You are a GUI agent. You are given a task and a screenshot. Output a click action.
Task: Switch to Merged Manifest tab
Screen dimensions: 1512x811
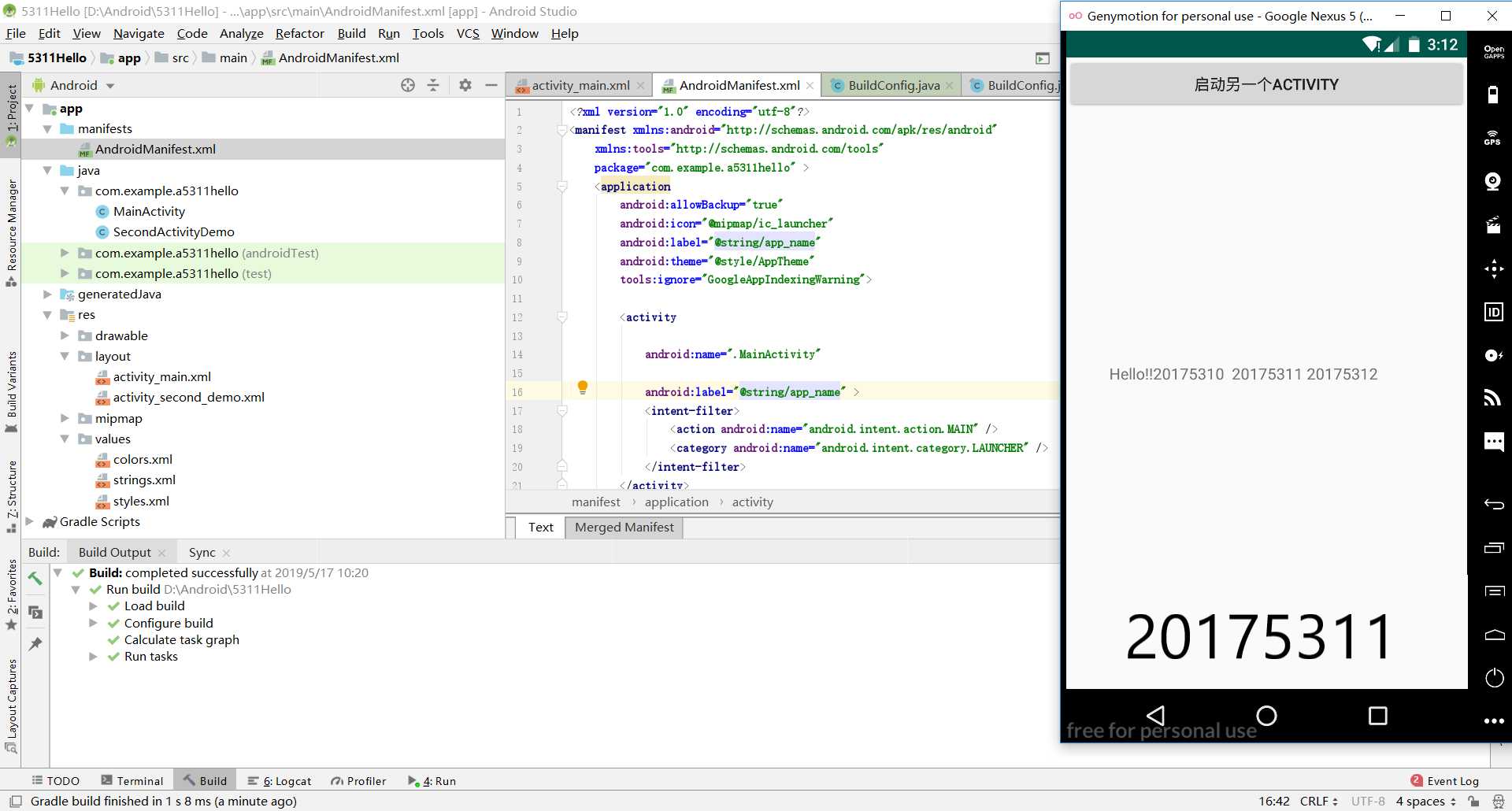pos(624,527)
